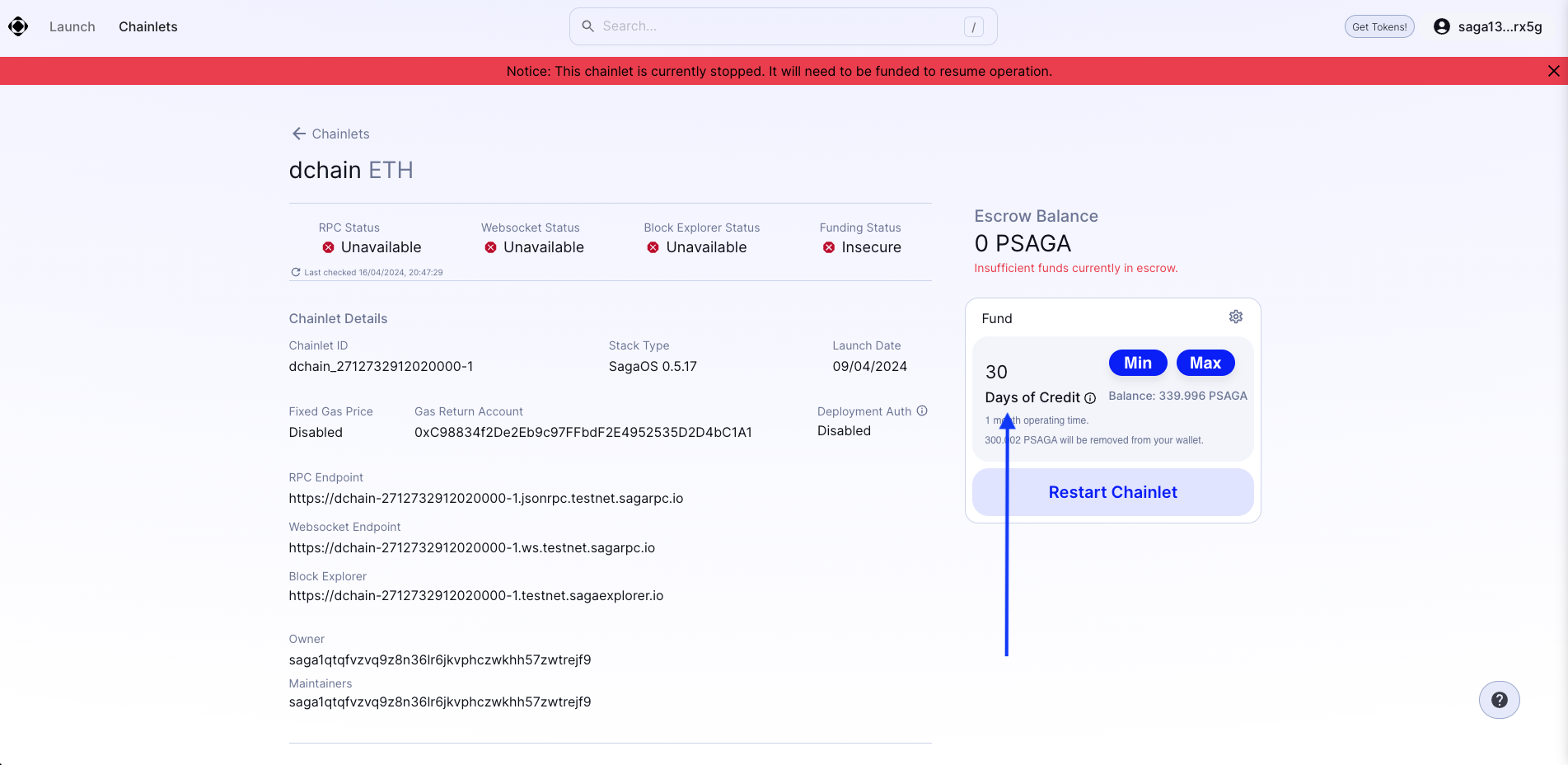Click the Min funding button
The image size is (1568, 765).
1137,363
